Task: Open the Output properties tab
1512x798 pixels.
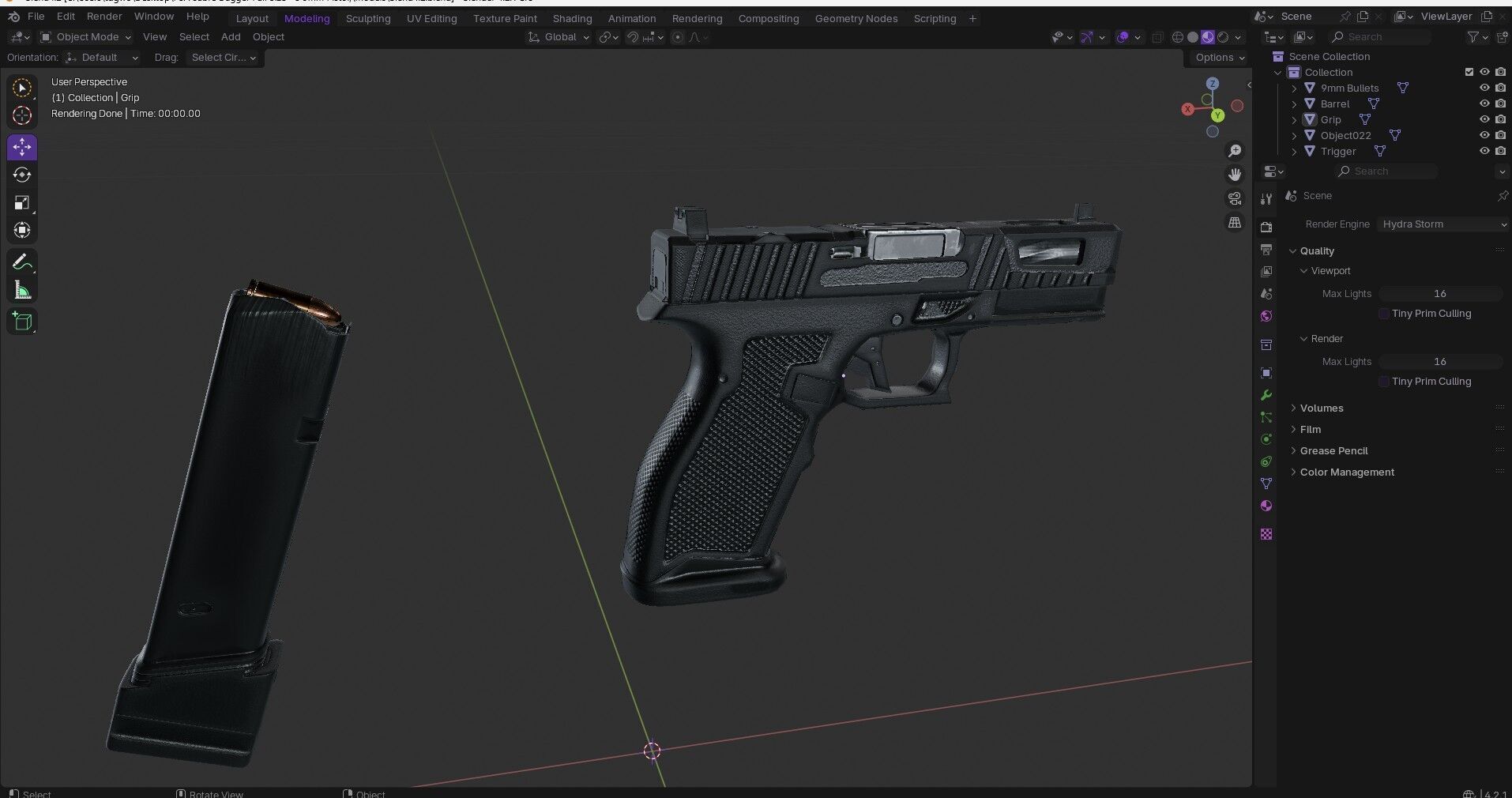Action: [1266, 250]
